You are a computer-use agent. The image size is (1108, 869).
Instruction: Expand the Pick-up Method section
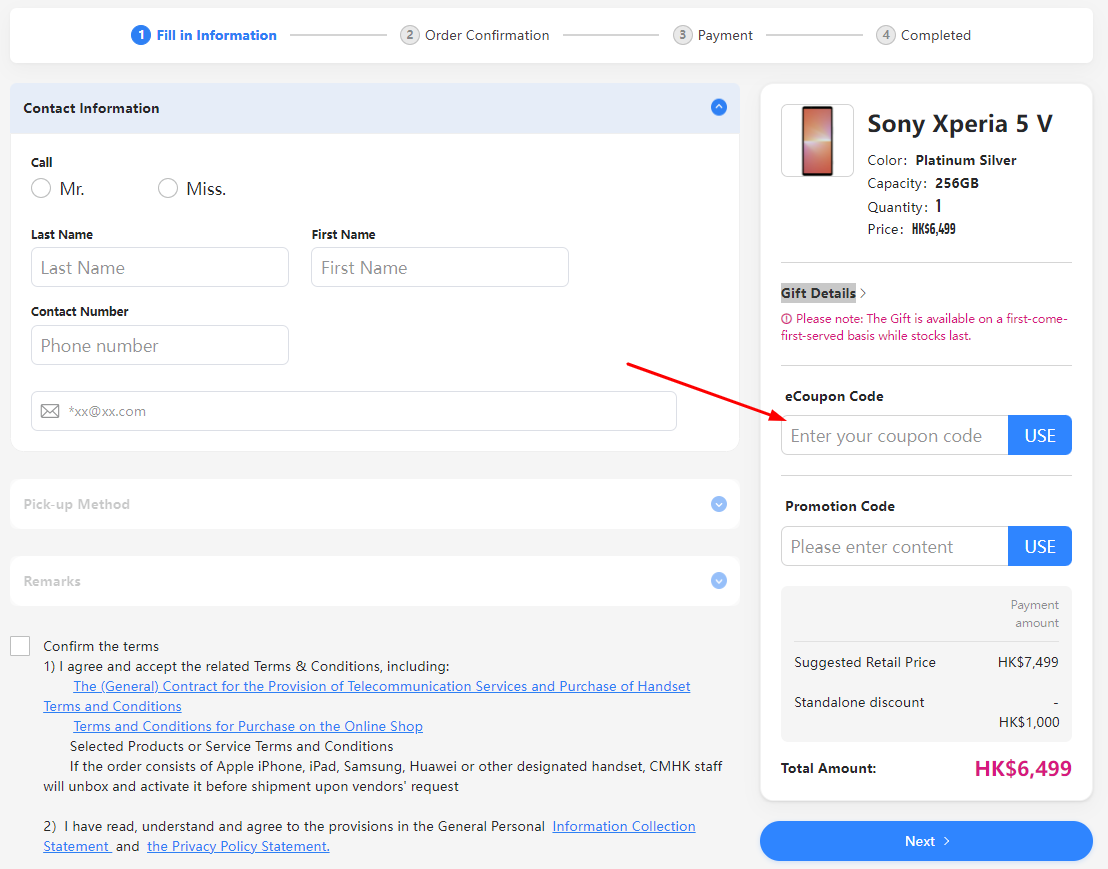coord(719,504)
